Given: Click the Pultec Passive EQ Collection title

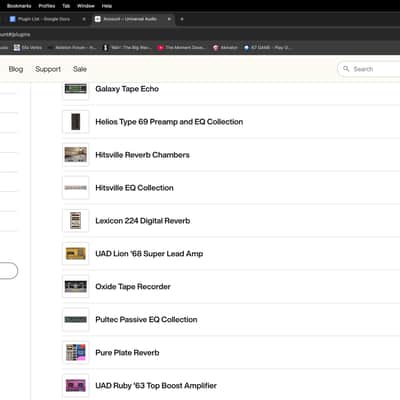Looking at the screenshot, I should [146, 319].
